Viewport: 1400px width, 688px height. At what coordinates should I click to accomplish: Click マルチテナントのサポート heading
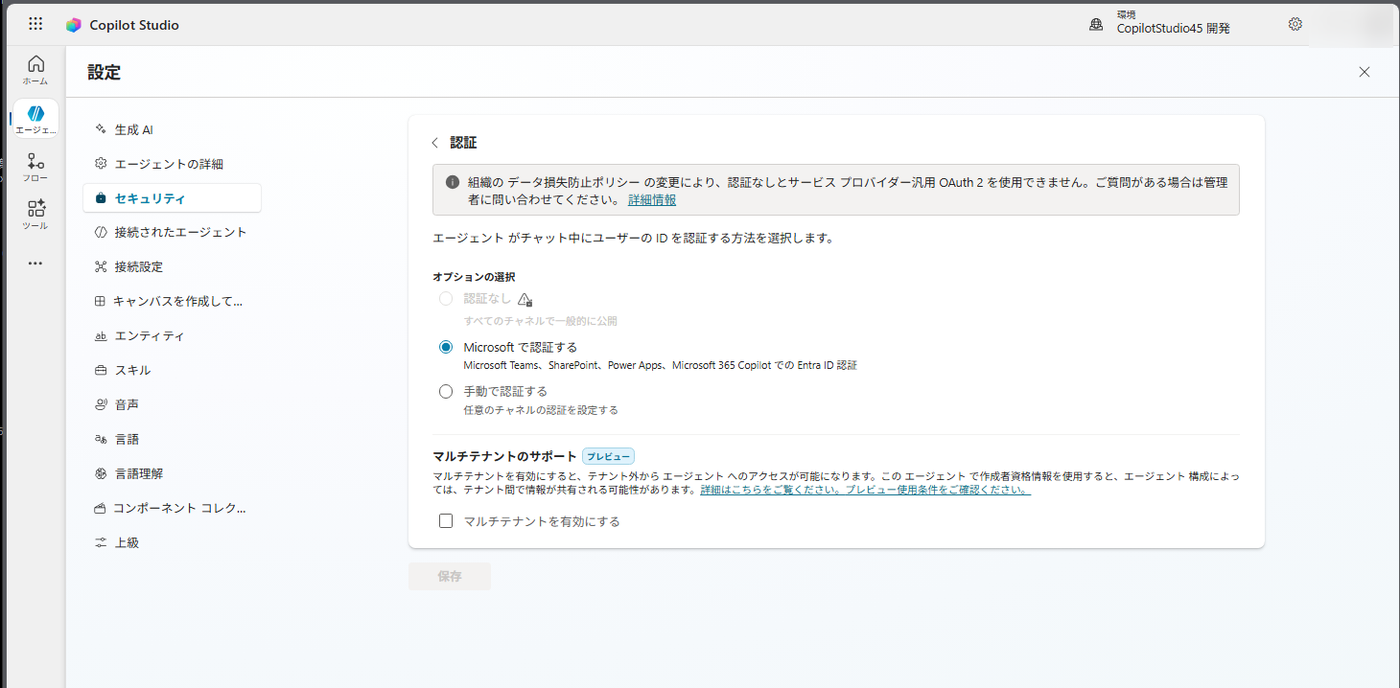[505, 456]
